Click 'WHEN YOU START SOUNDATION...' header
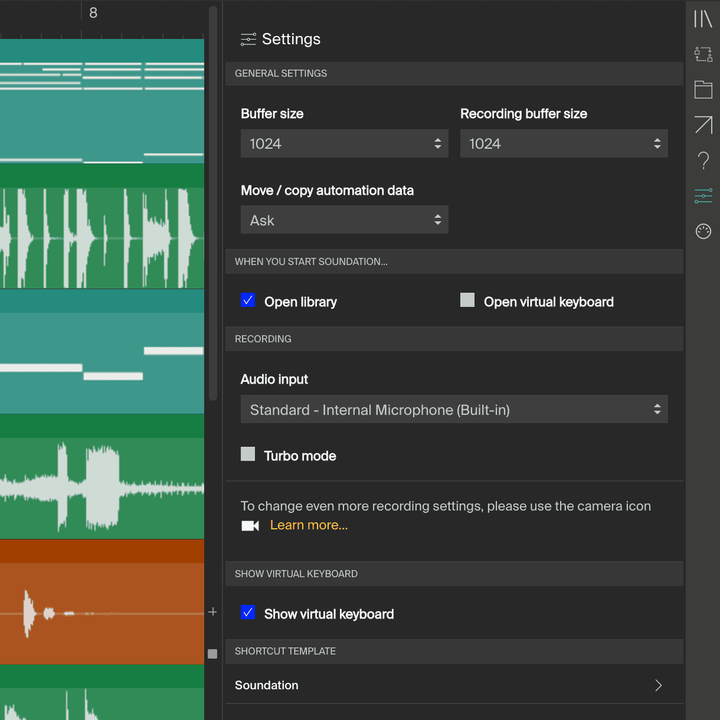The width and height of the screenshot is (720, 720). [x=454, y=262]
